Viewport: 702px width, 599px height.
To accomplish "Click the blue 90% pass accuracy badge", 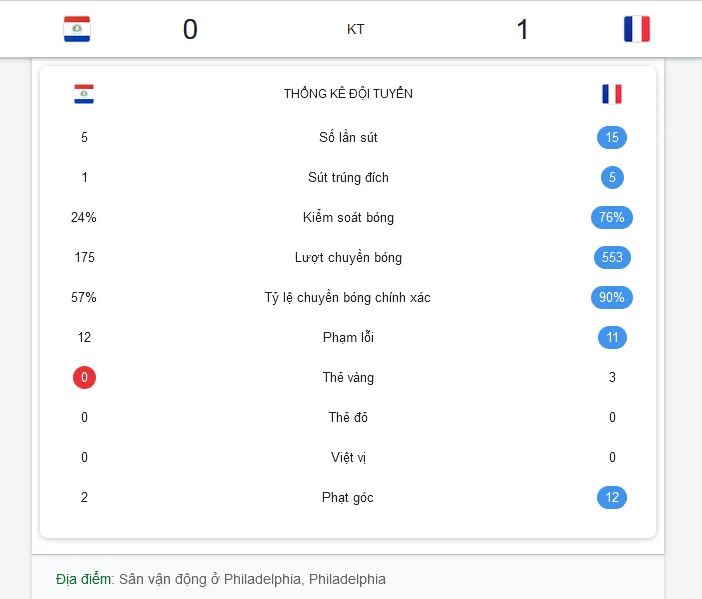I will tap(612, 297).
